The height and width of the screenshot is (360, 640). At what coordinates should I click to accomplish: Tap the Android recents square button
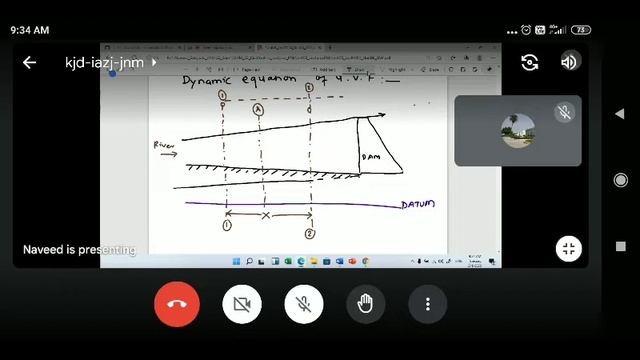tap(620, 246)
